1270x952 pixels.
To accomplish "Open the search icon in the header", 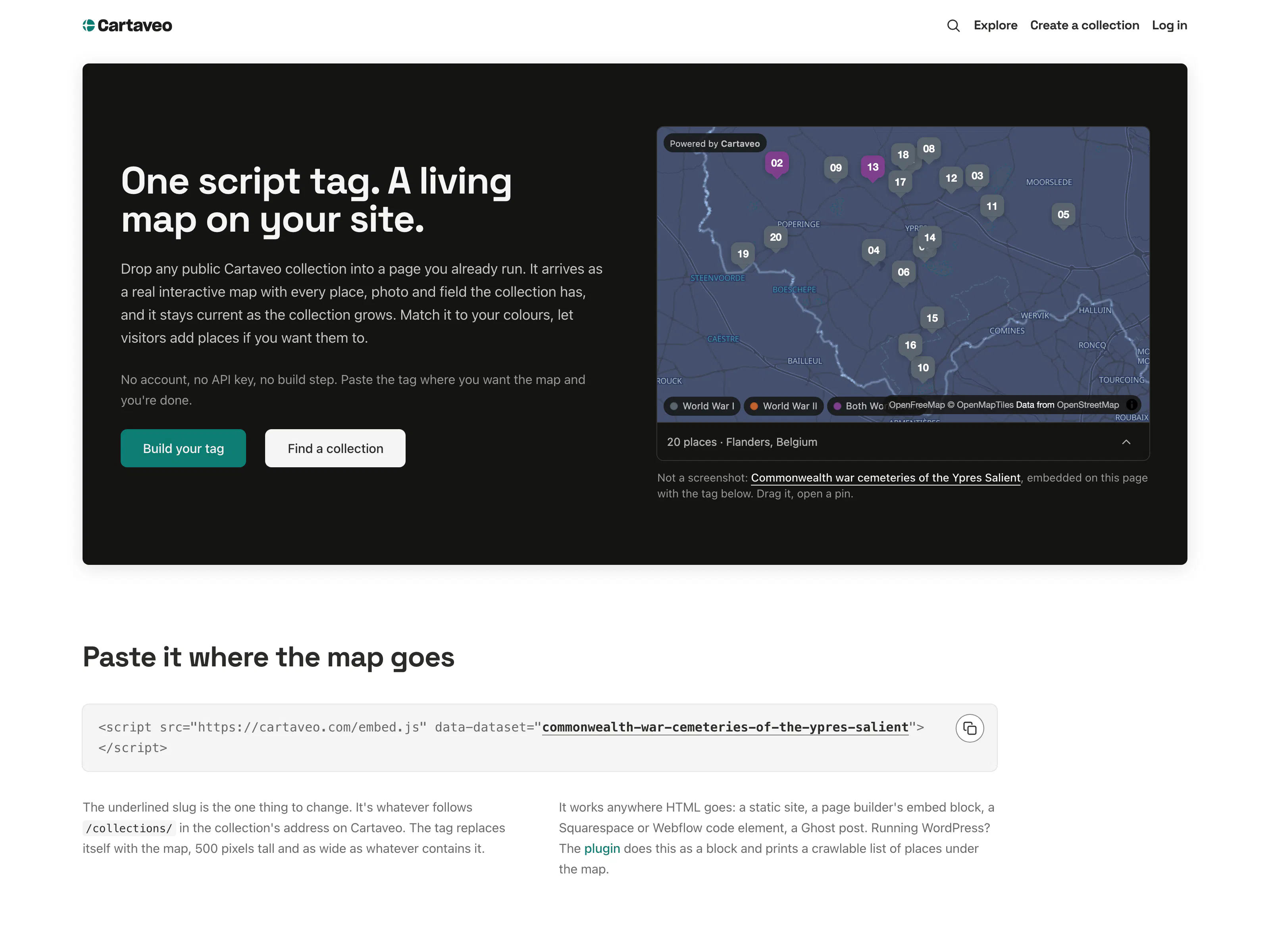I will (x=953, y=25).
